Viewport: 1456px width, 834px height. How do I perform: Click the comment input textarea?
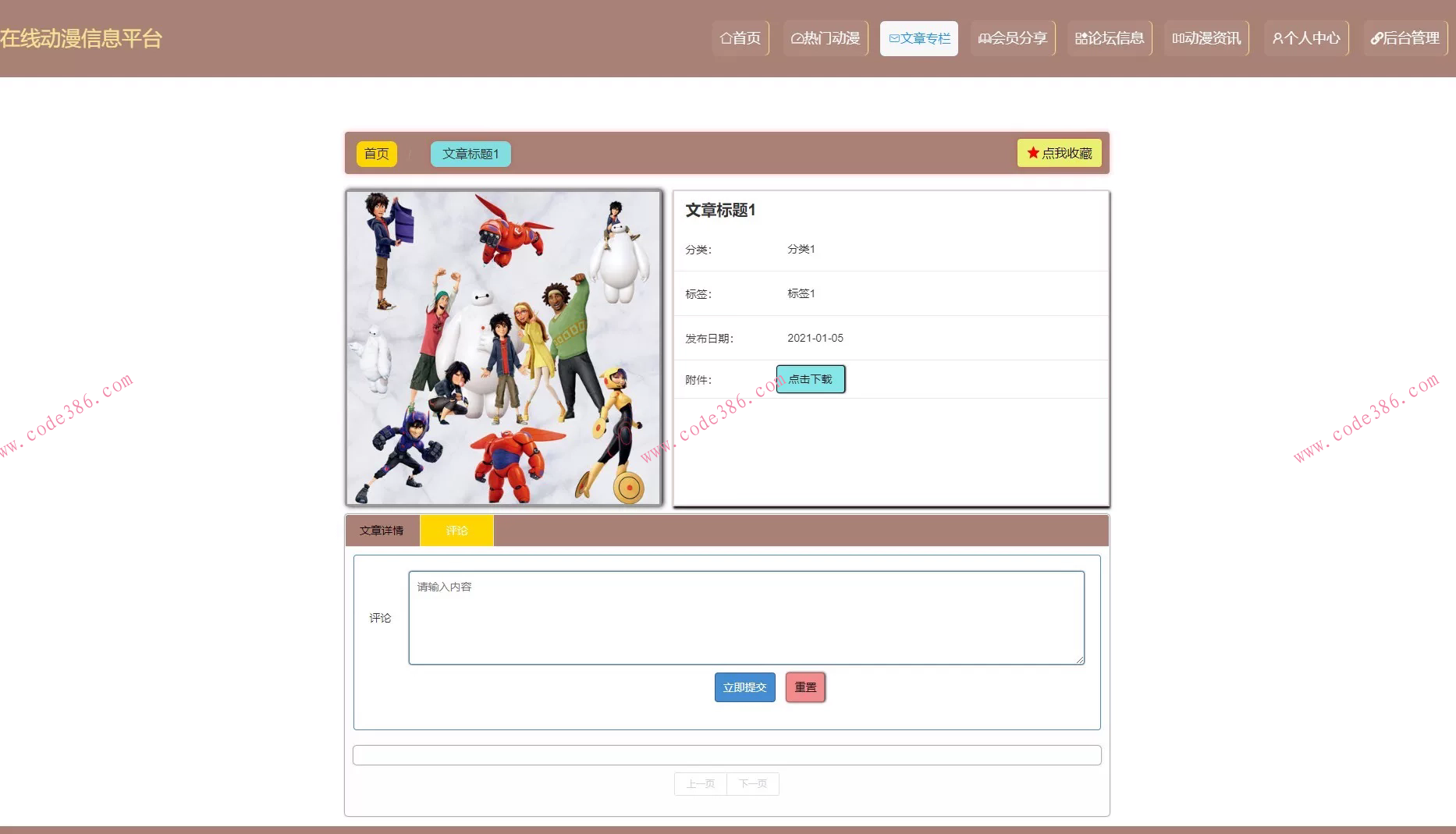coord(745,617)
